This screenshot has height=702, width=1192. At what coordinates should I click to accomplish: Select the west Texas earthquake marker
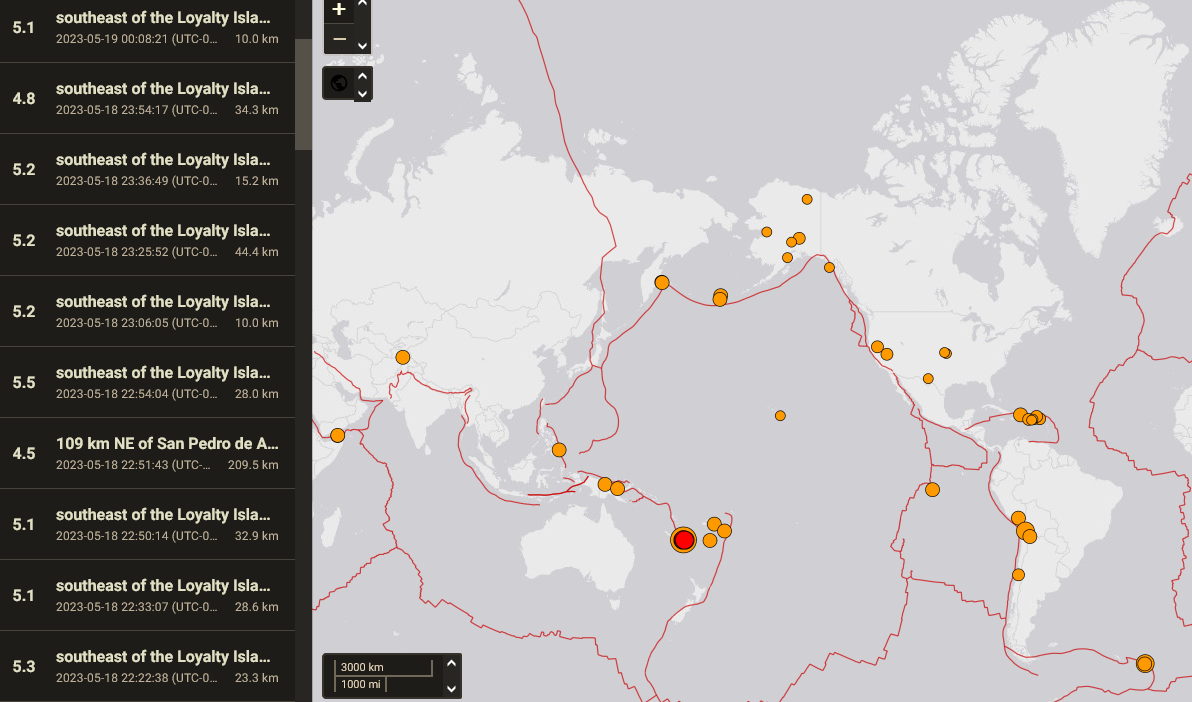(x=928, y=379)
